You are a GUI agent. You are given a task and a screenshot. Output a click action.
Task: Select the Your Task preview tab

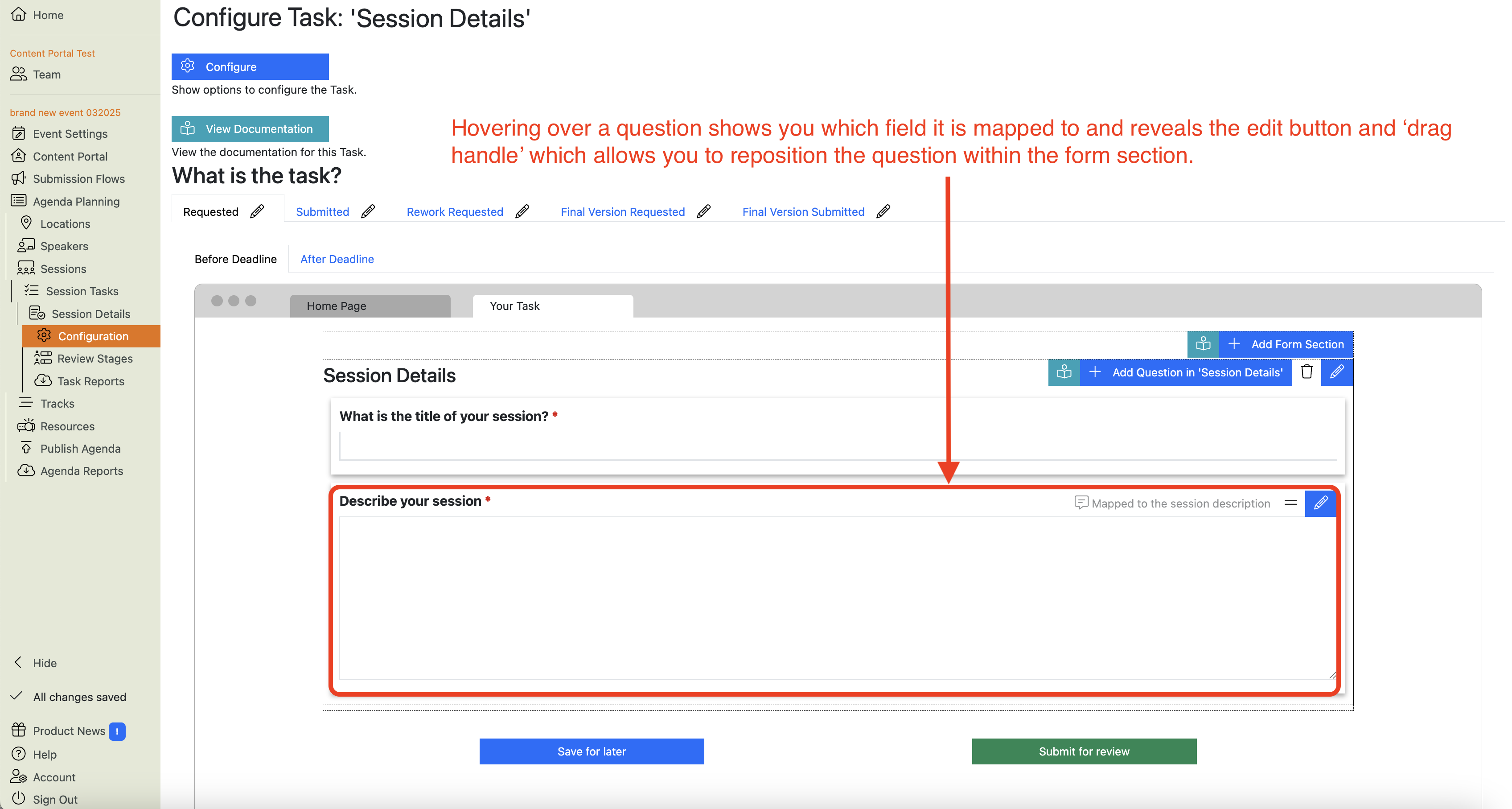pyautogui.click(x=553, y=306)
